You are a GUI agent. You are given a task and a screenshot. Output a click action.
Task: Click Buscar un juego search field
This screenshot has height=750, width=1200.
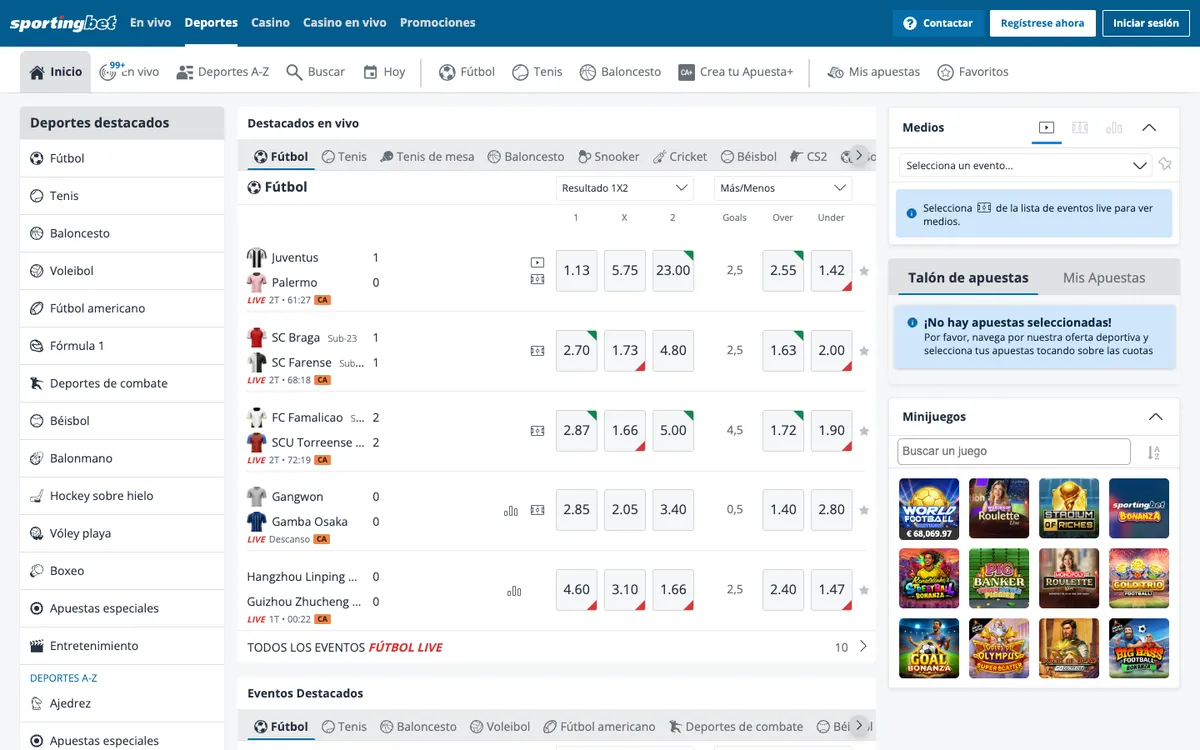click(x=1014, y=452)
